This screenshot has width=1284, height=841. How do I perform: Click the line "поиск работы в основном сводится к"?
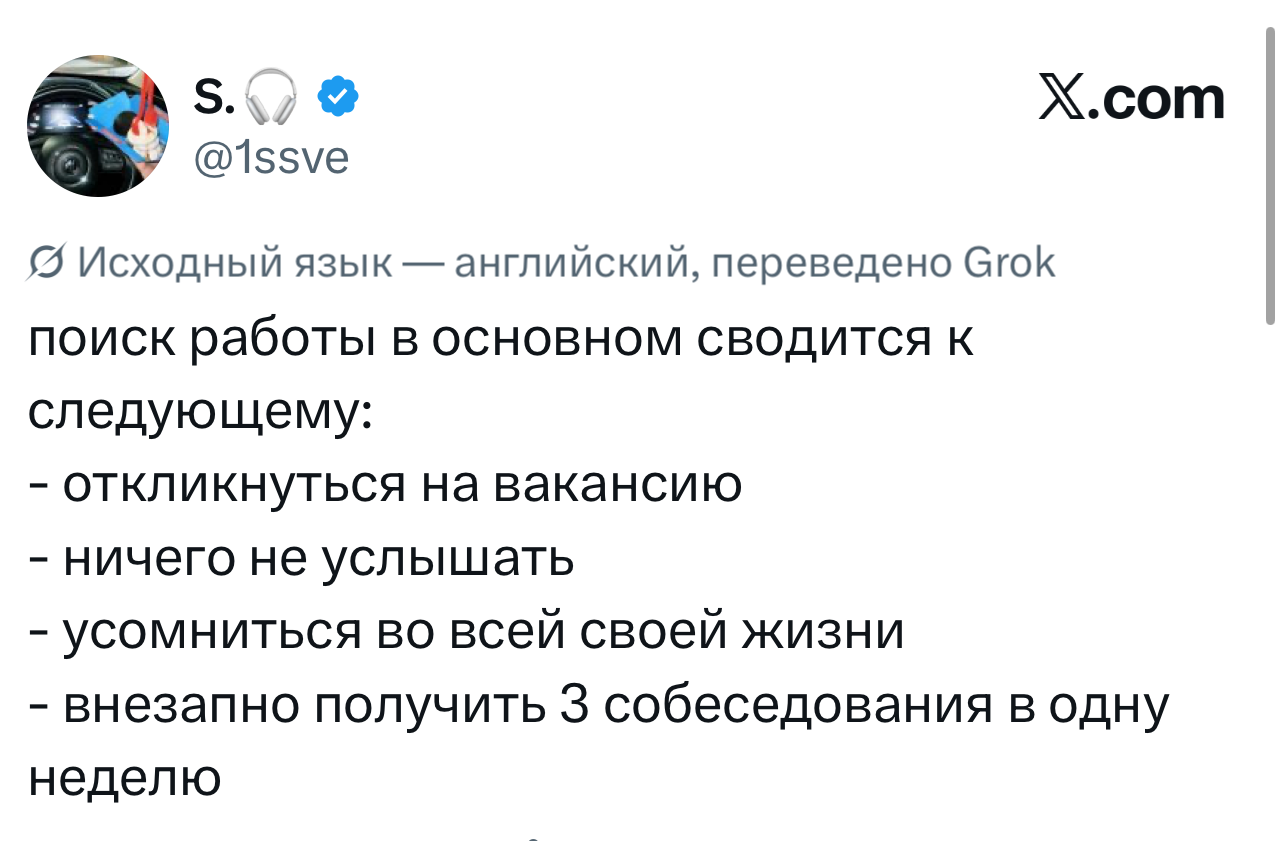(500, 341)
